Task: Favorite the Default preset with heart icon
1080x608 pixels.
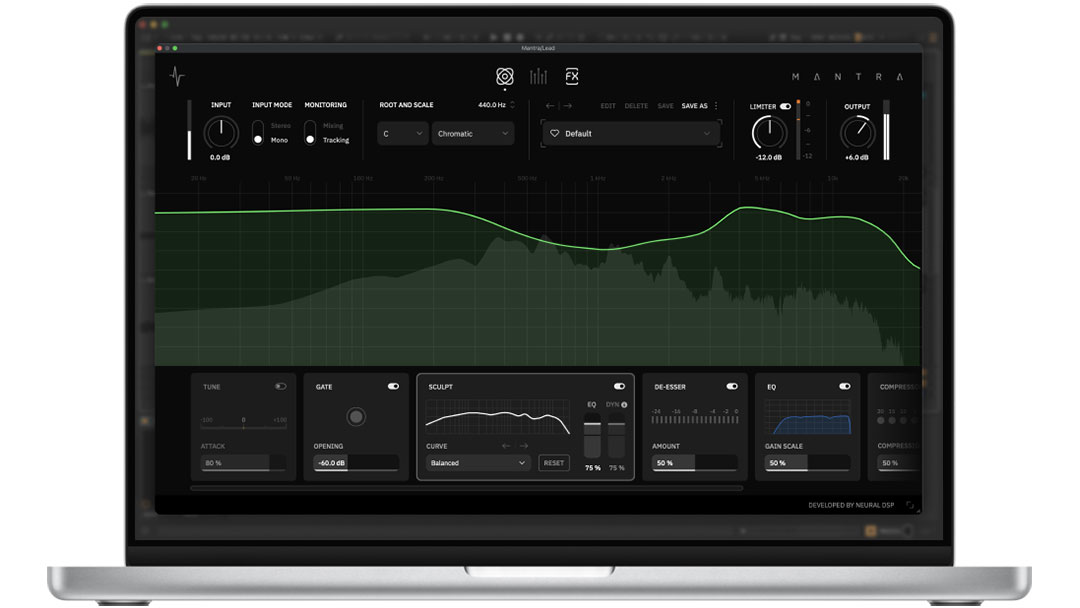Action: [554, 134]
